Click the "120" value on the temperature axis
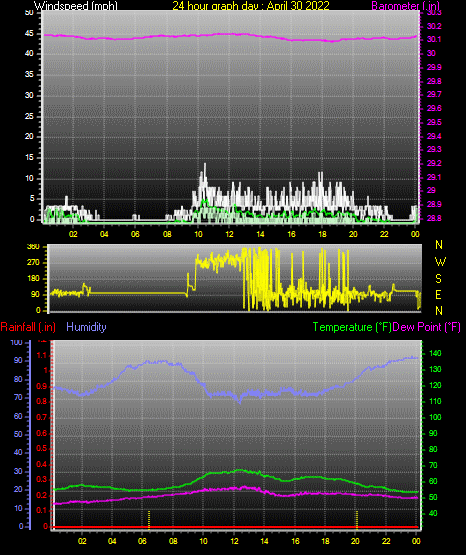This screenshot has width=466, height=555. pyautogui.click(x=435, y=385)
